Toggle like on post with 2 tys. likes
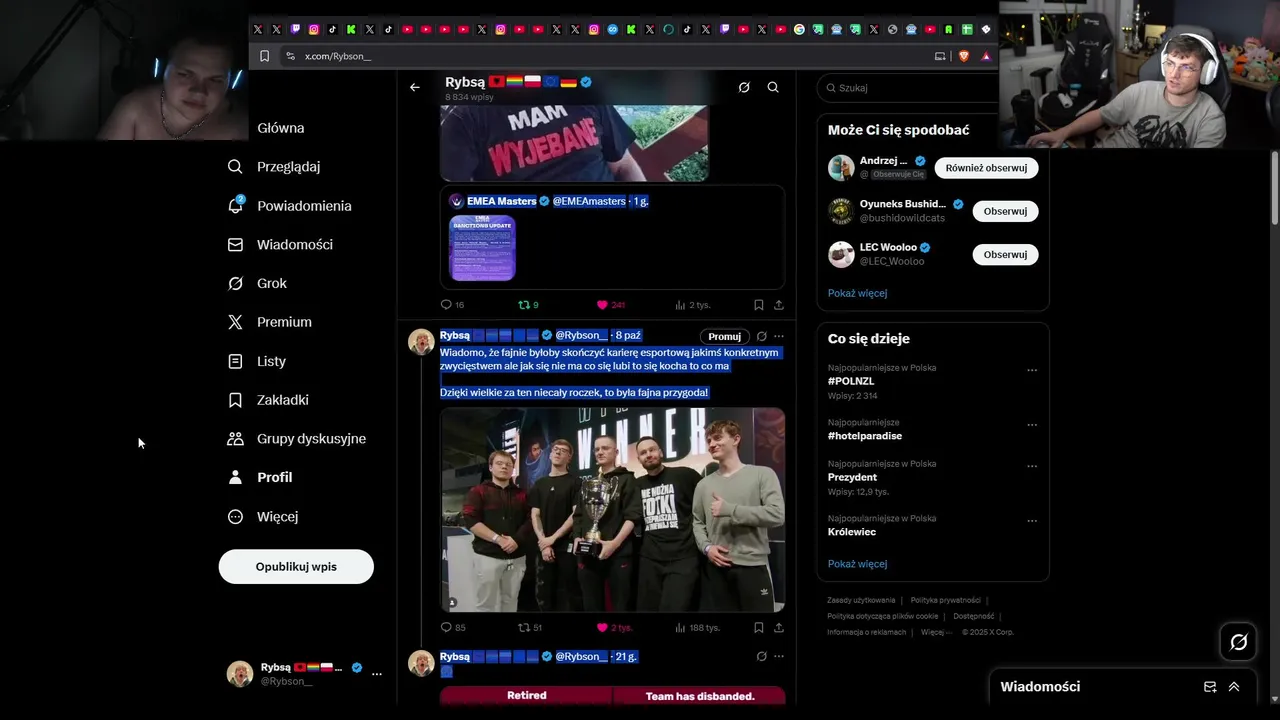This screenshot has width=1280, height=720. point(614,628)
